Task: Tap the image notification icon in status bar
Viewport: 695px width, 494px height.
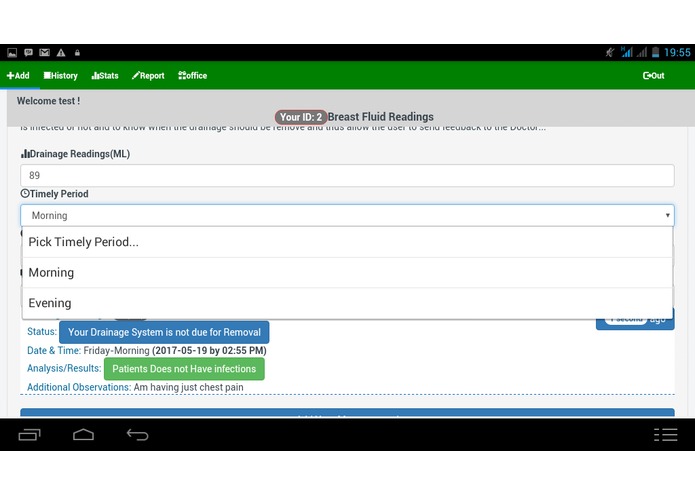Action: tap(12, 53)
